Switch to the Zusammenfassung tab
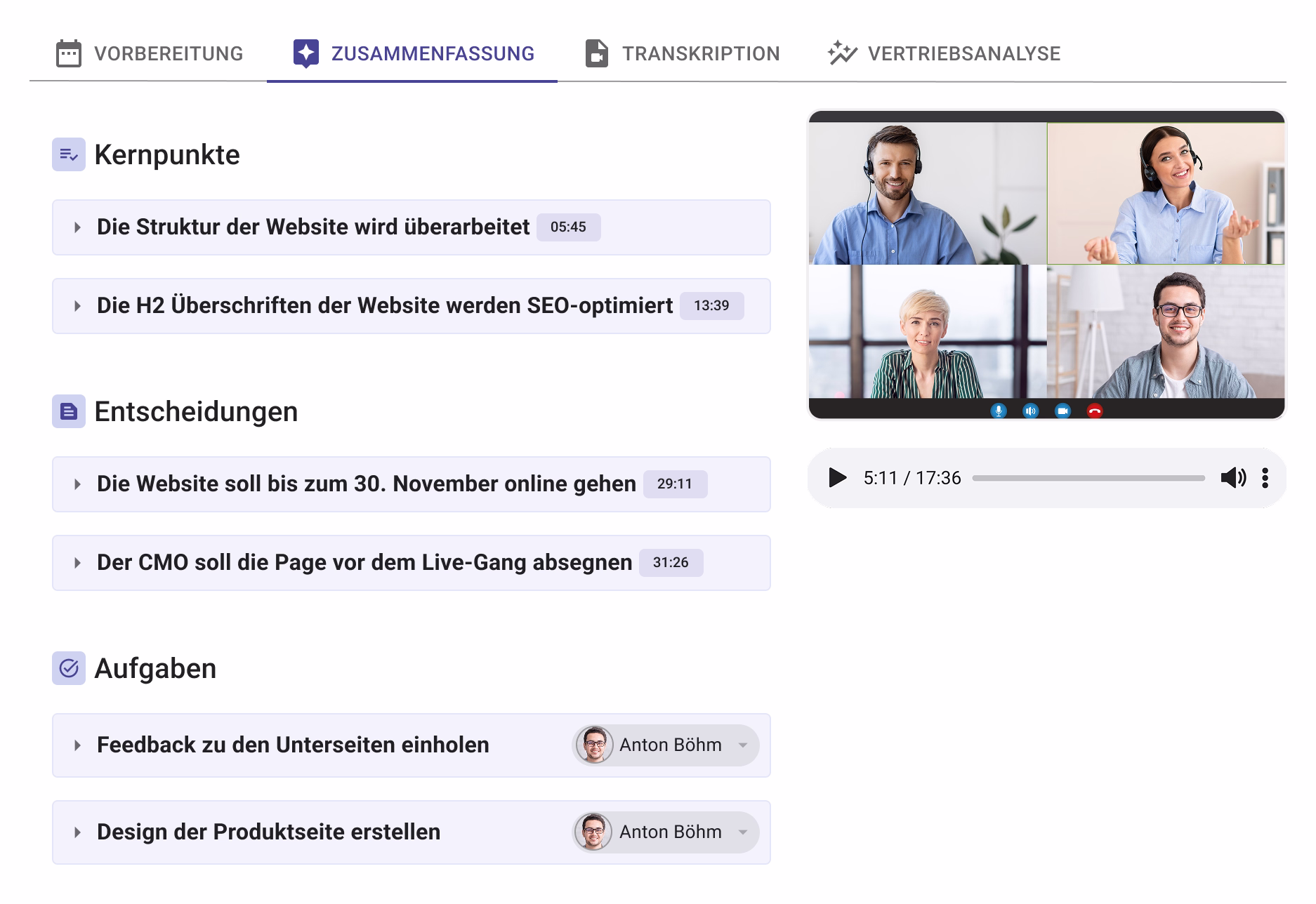 (412, 53)
